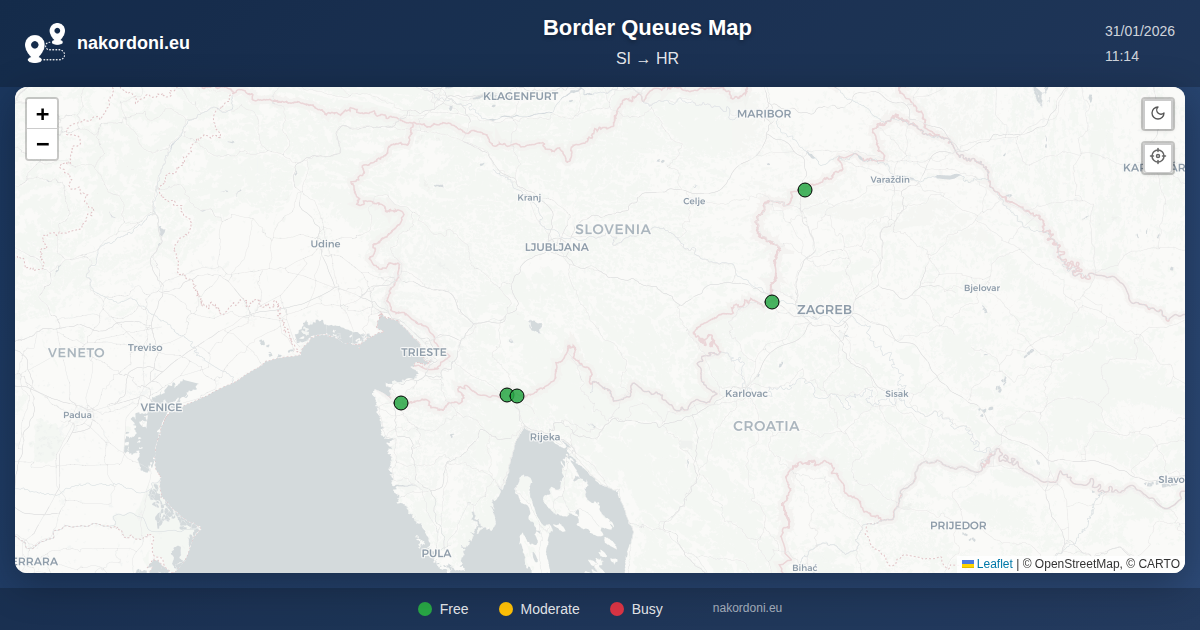This screenshot has height=630, width=1200.
Task: Click the date 31/01/2026 in header
Action: tap(1139, 31)
